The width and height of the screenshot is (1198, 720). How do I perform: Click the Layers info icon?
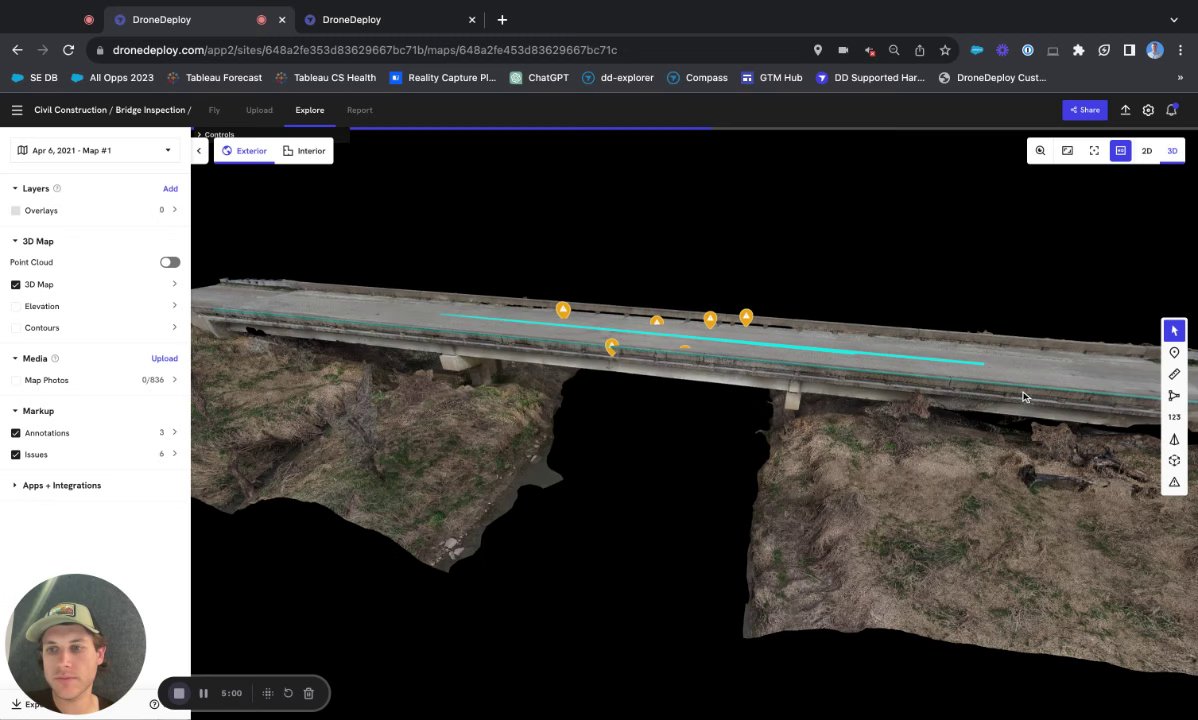(x=57, y=188)
